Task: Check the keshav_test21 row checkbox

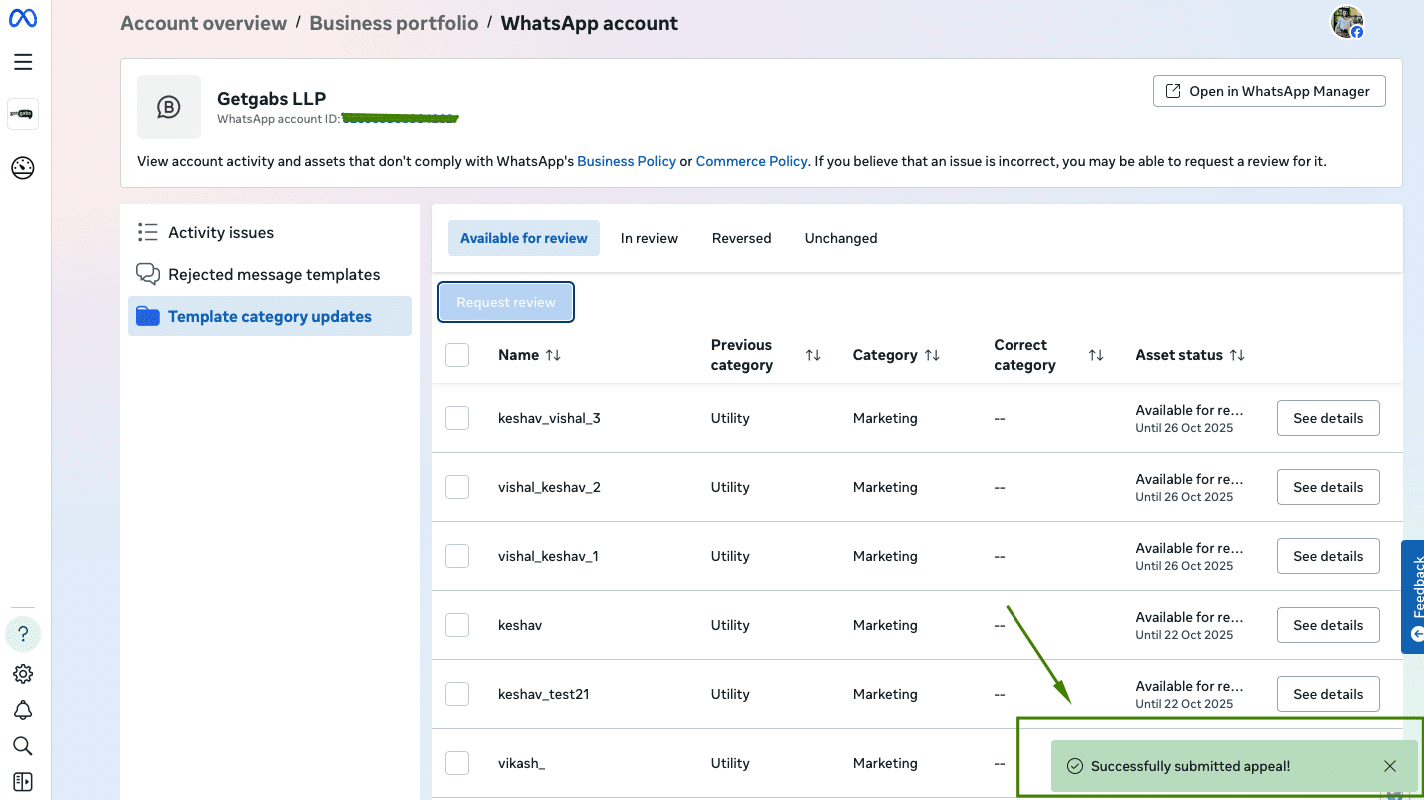Action: 457,694
